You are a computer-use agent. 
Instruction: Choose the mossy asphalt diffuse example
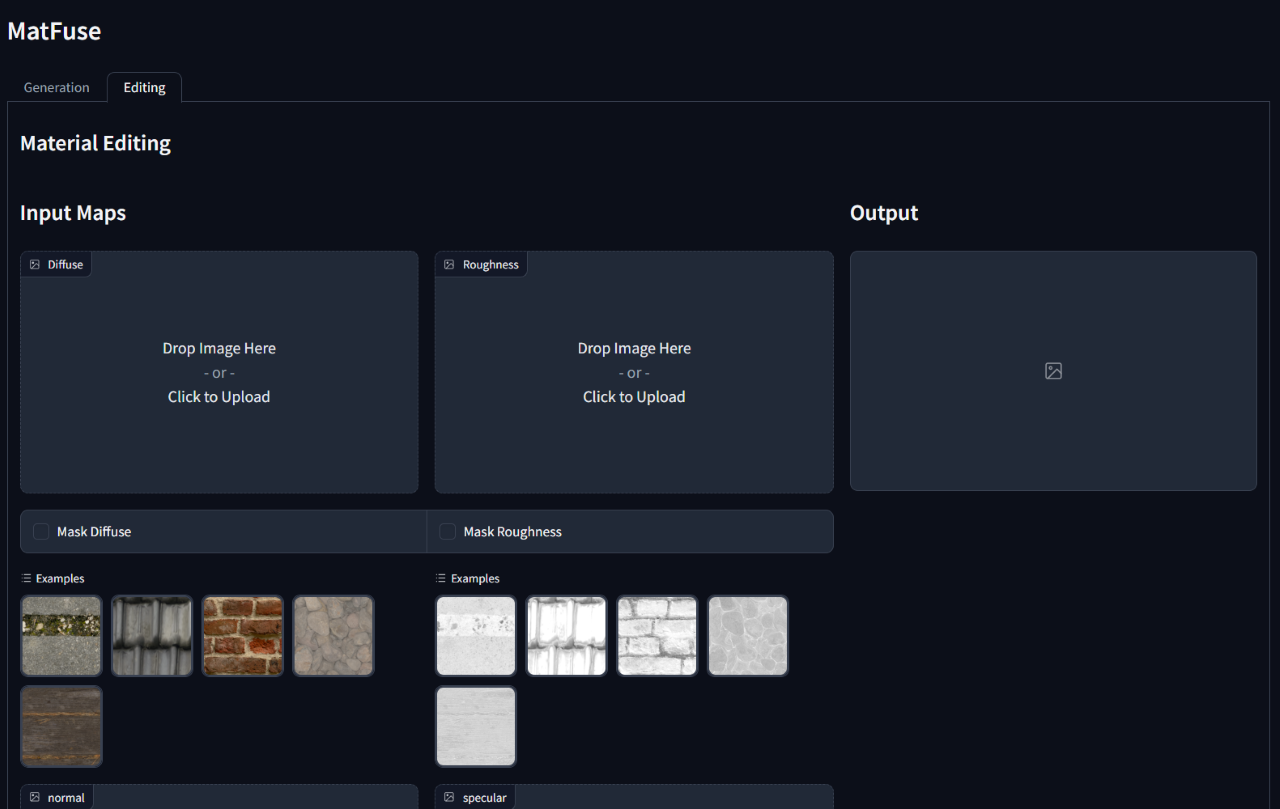[62, 636]
